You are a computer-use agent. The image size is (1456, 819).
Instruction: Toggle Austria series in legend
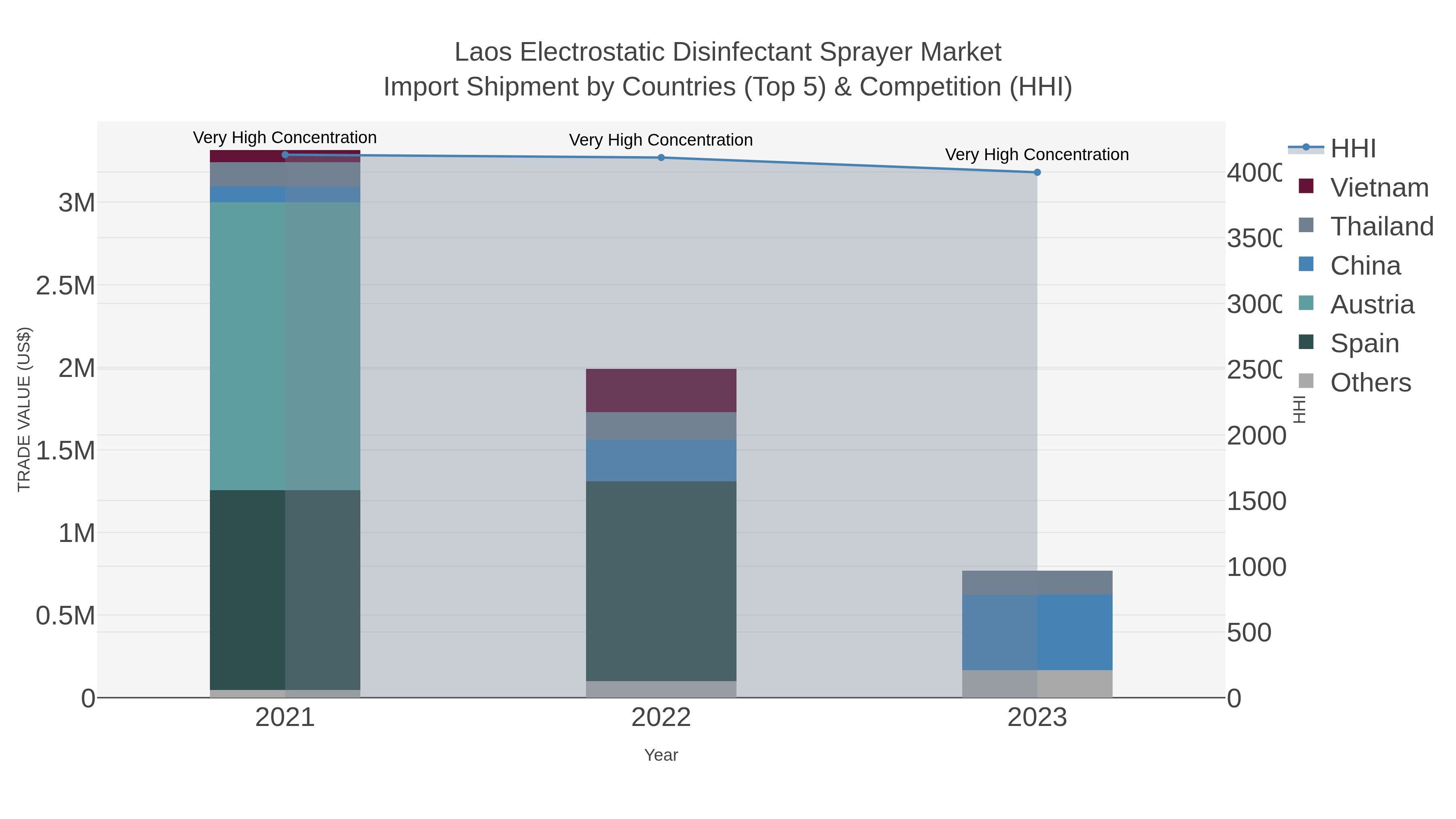pos(1357,305)
